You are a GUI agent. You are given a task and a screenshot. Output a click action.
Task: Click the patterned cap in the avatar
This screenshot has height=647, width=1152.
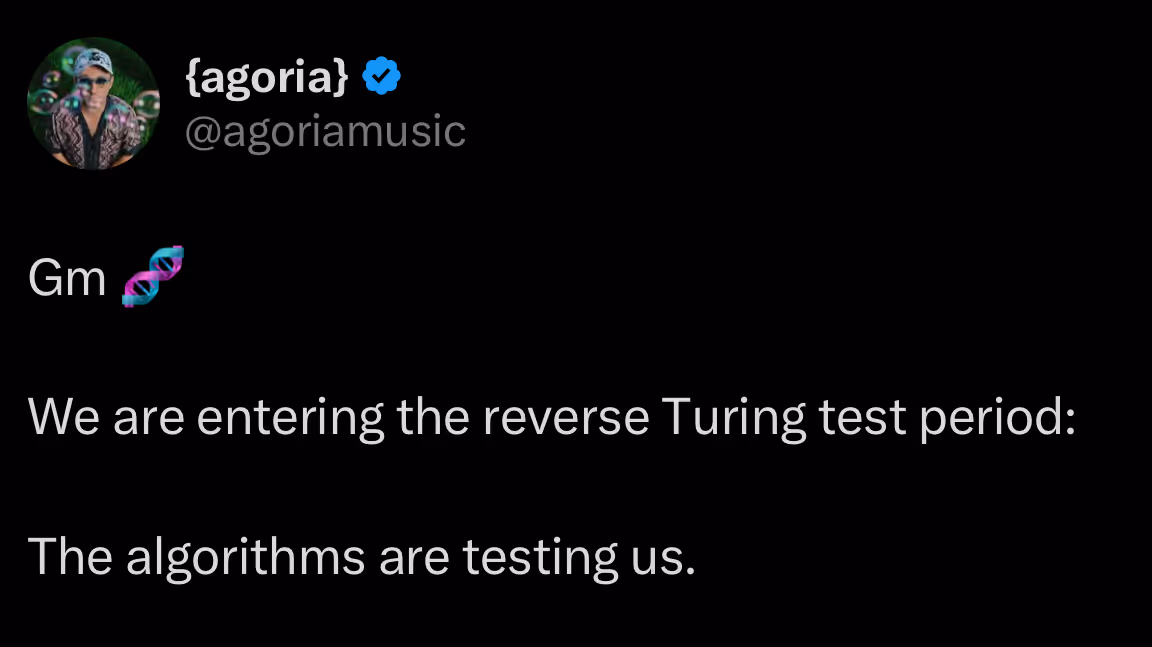click(92, 63)
